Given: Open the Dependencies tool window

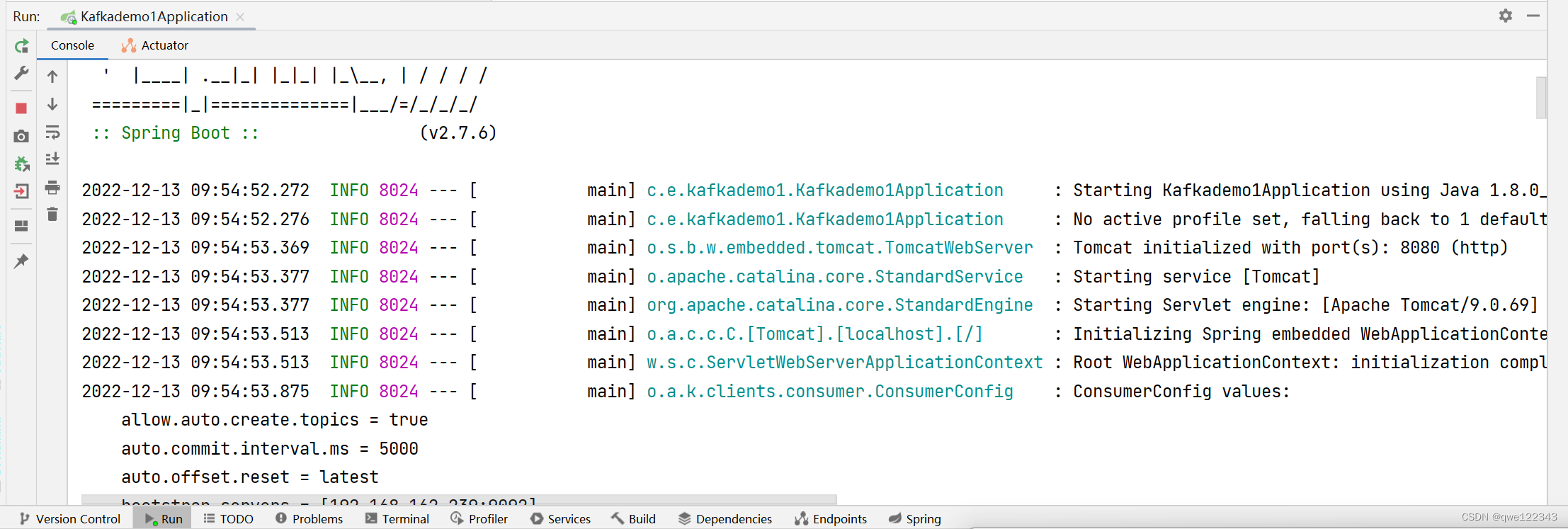Looking at the screenshot, I should 725,518.
